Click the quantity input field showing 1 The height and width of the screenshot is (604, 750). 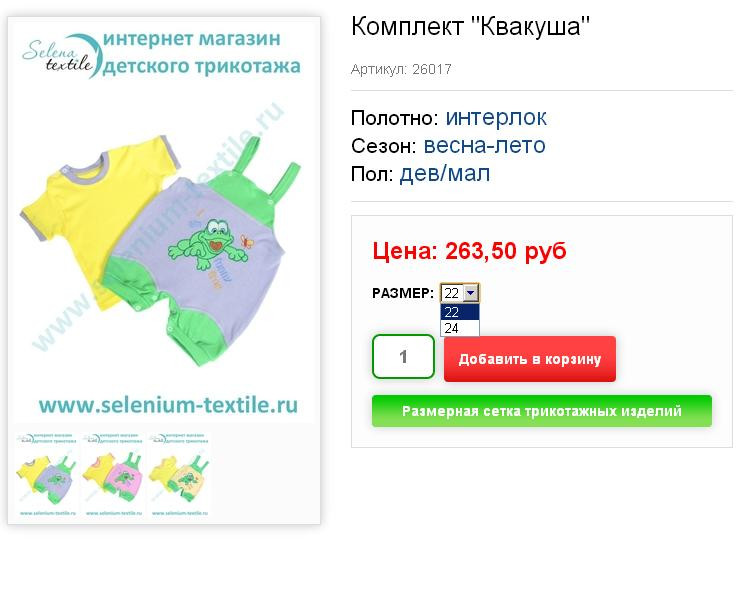tap(403, 357)
